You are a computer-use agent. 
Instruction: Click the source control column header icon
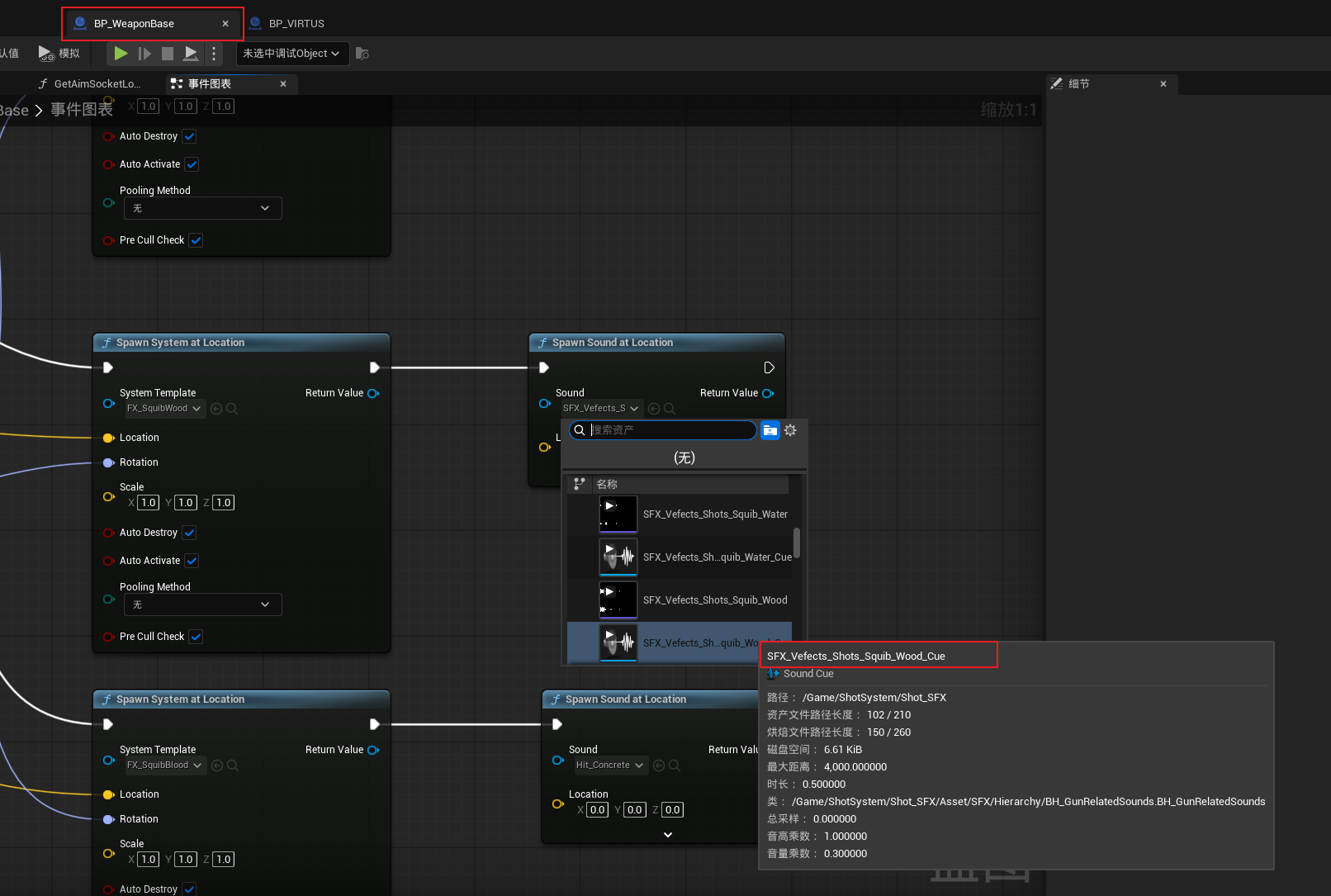click(x=580, y=484)
